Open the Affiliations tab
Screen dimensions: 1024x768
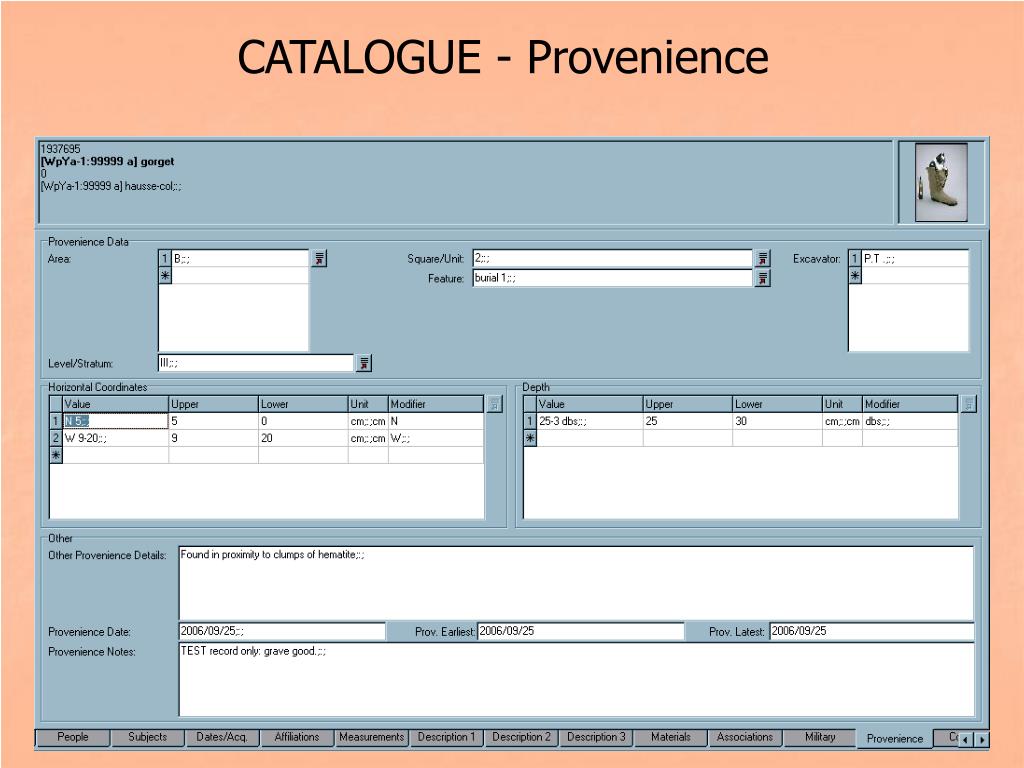point(296,737)
